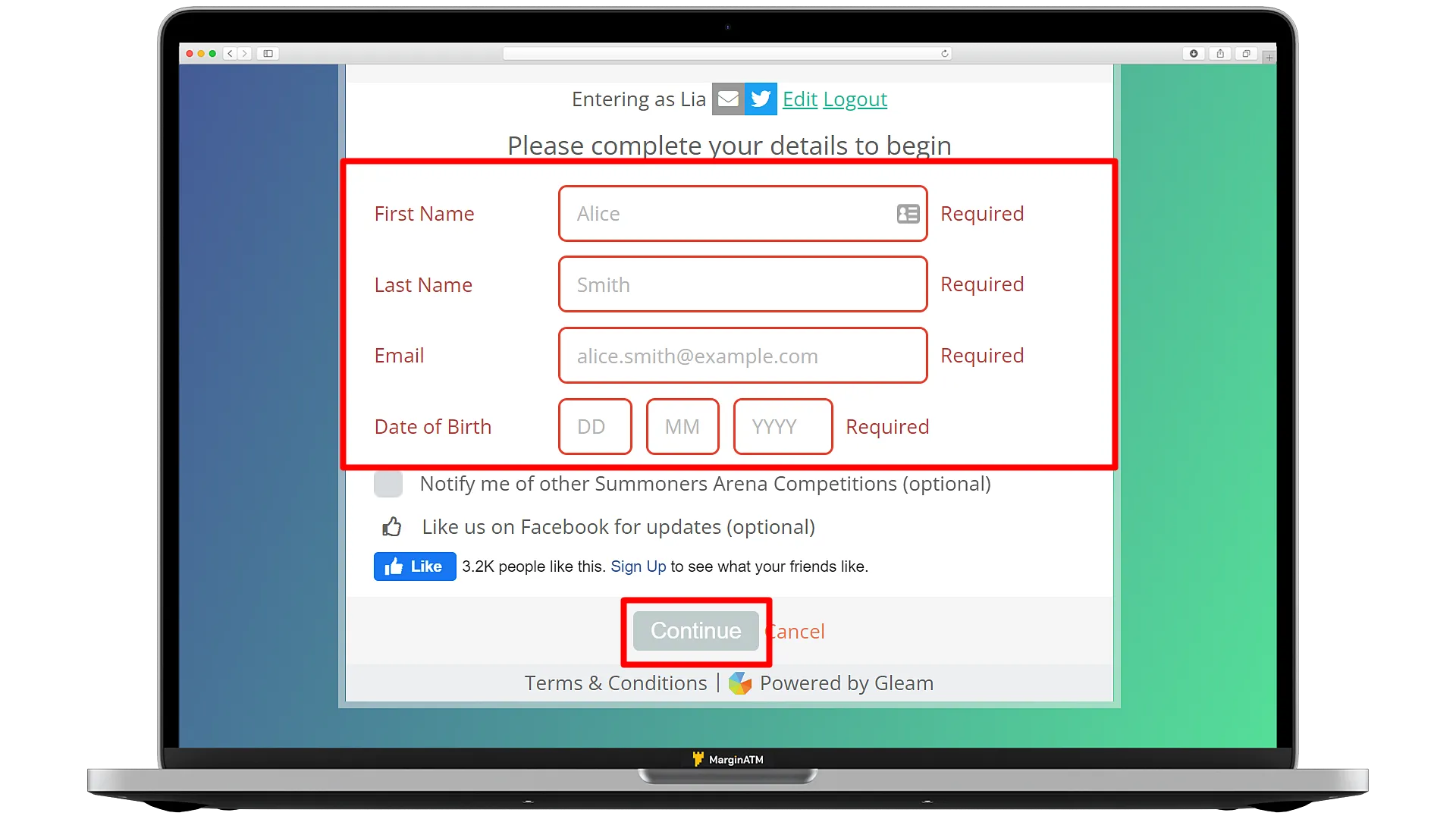Click the share/upload icon in browser toolbar
Screen dimensions: 1456x819
[1220, 53]
